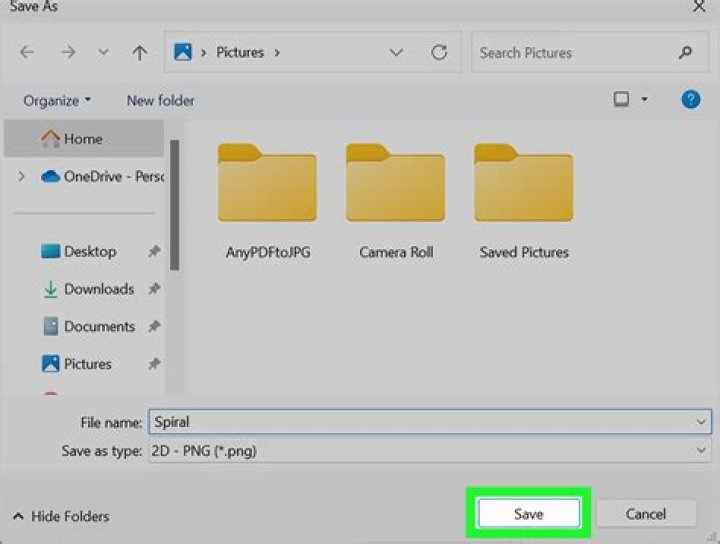
Task: Click the File name field containing Spiral
Action: 430,422
